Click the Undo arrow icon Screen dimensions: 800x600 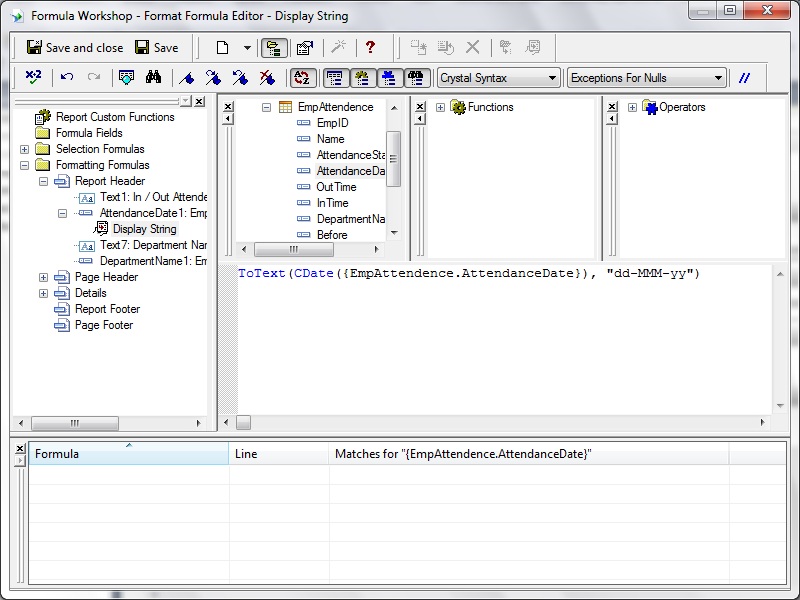point(67,78)
